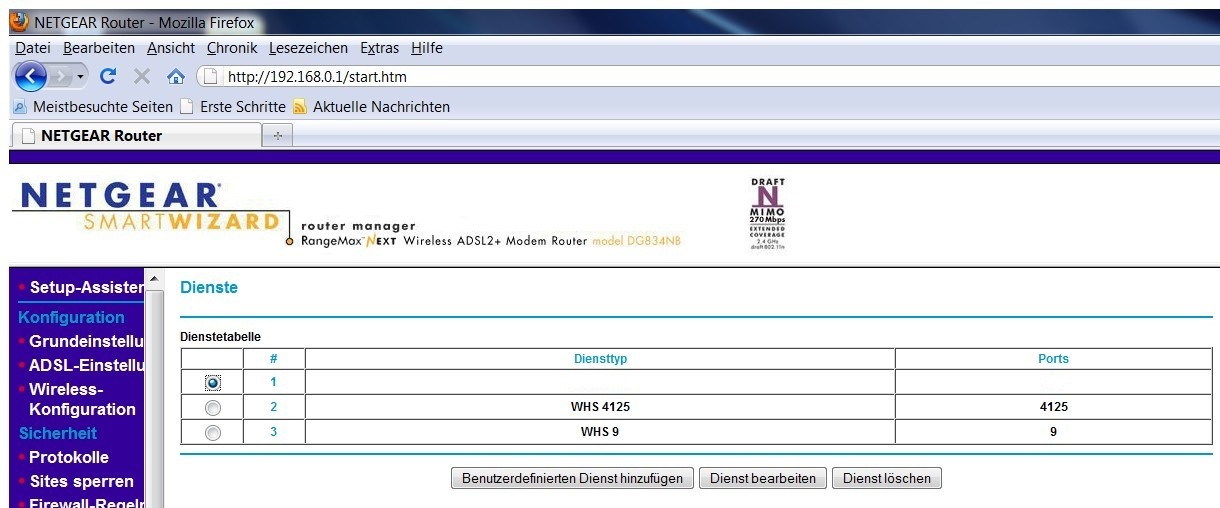The height and width of the screenshot is (508, 1220).
Task: Click the sidebar vertical scrollbar track
Action: click(154, 398)
